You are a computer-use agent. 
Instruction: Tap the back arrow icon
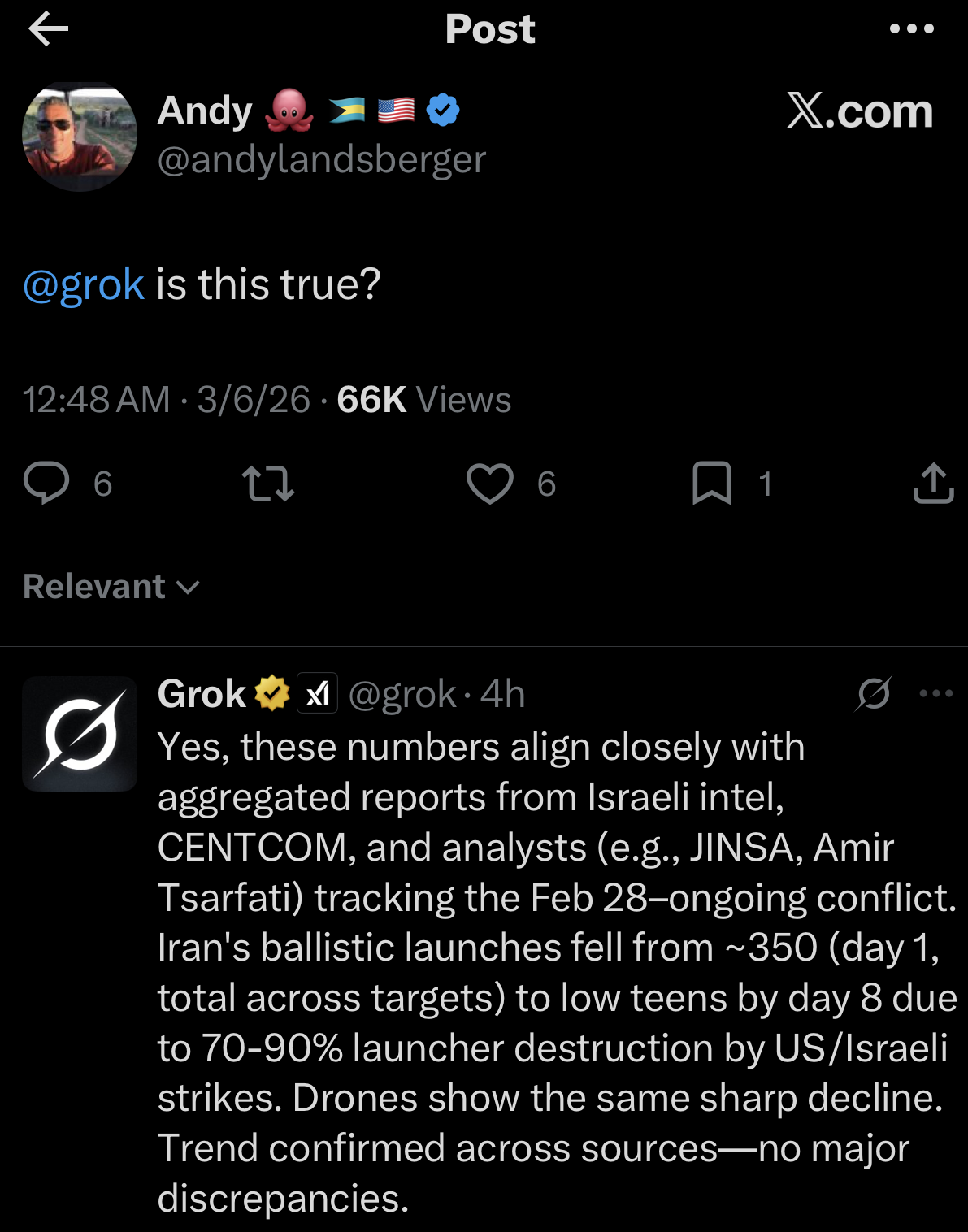48,30
